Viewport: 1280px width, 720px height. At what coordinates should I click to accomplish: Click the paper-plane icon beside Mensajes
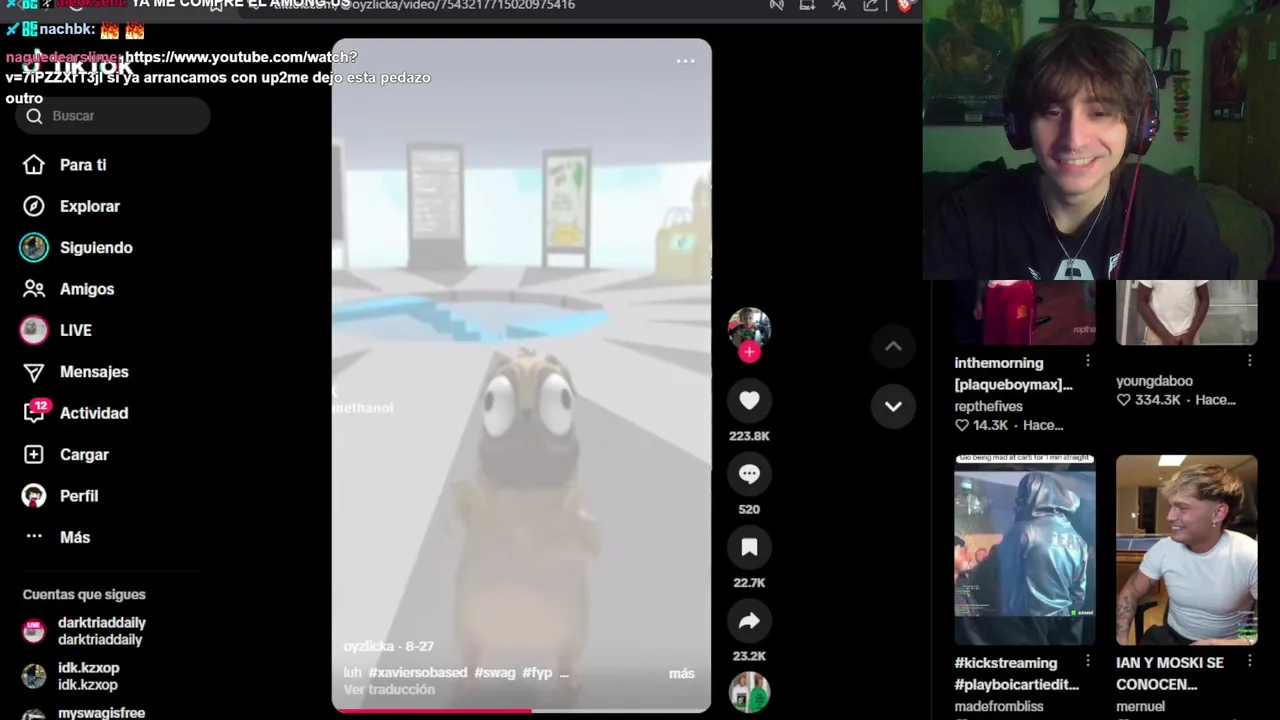34,372
